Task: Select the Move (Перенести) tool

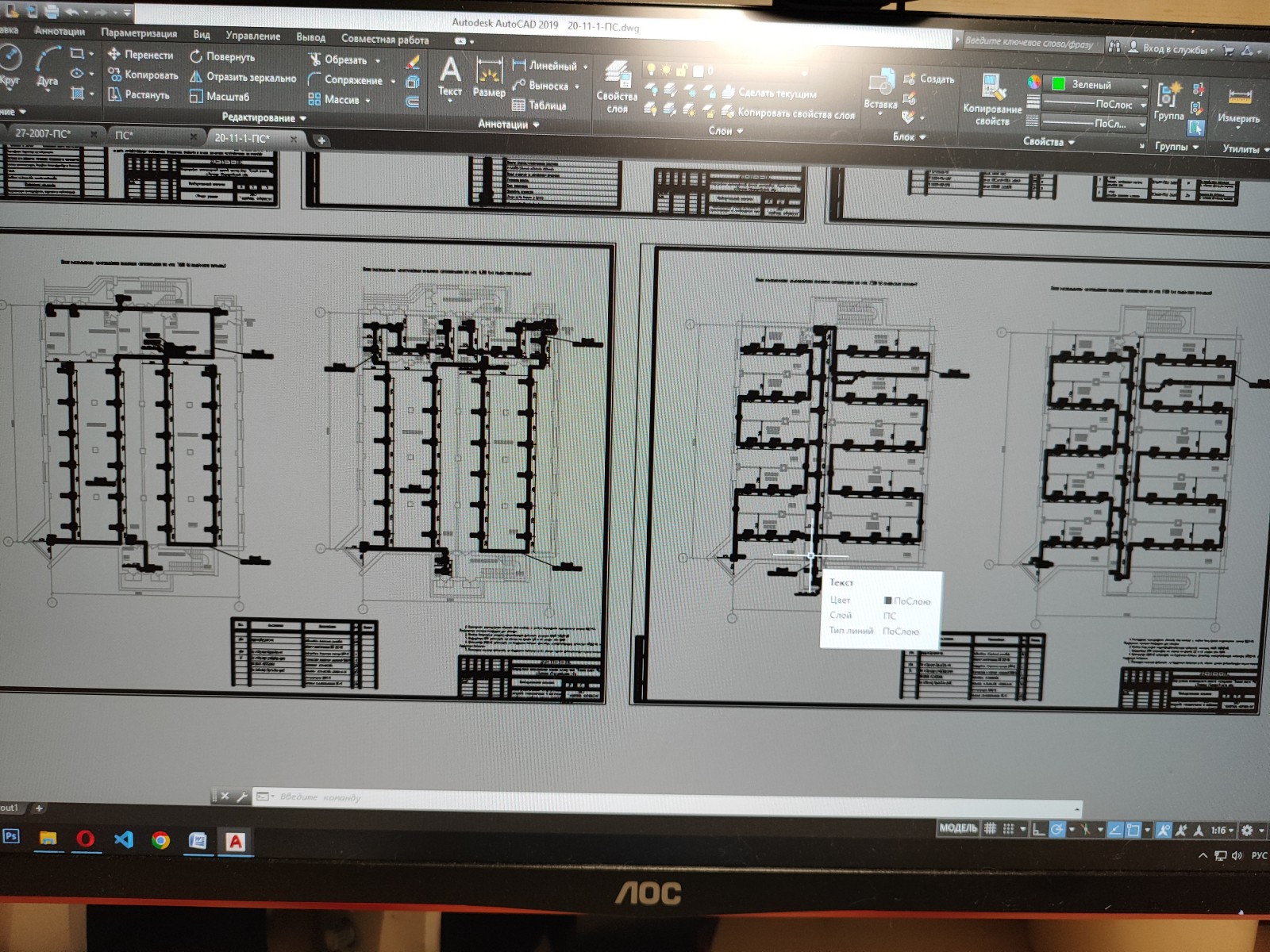Action: (x=140, y=54)
